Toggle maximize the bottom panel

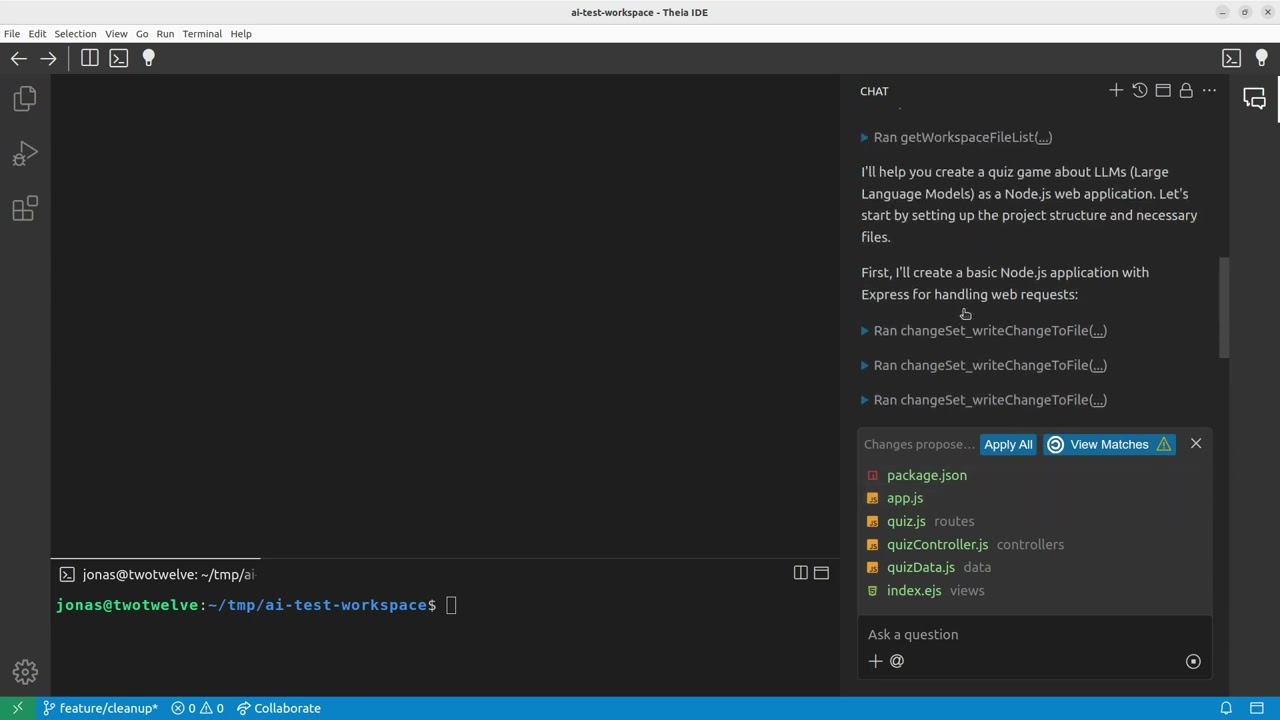821,573
